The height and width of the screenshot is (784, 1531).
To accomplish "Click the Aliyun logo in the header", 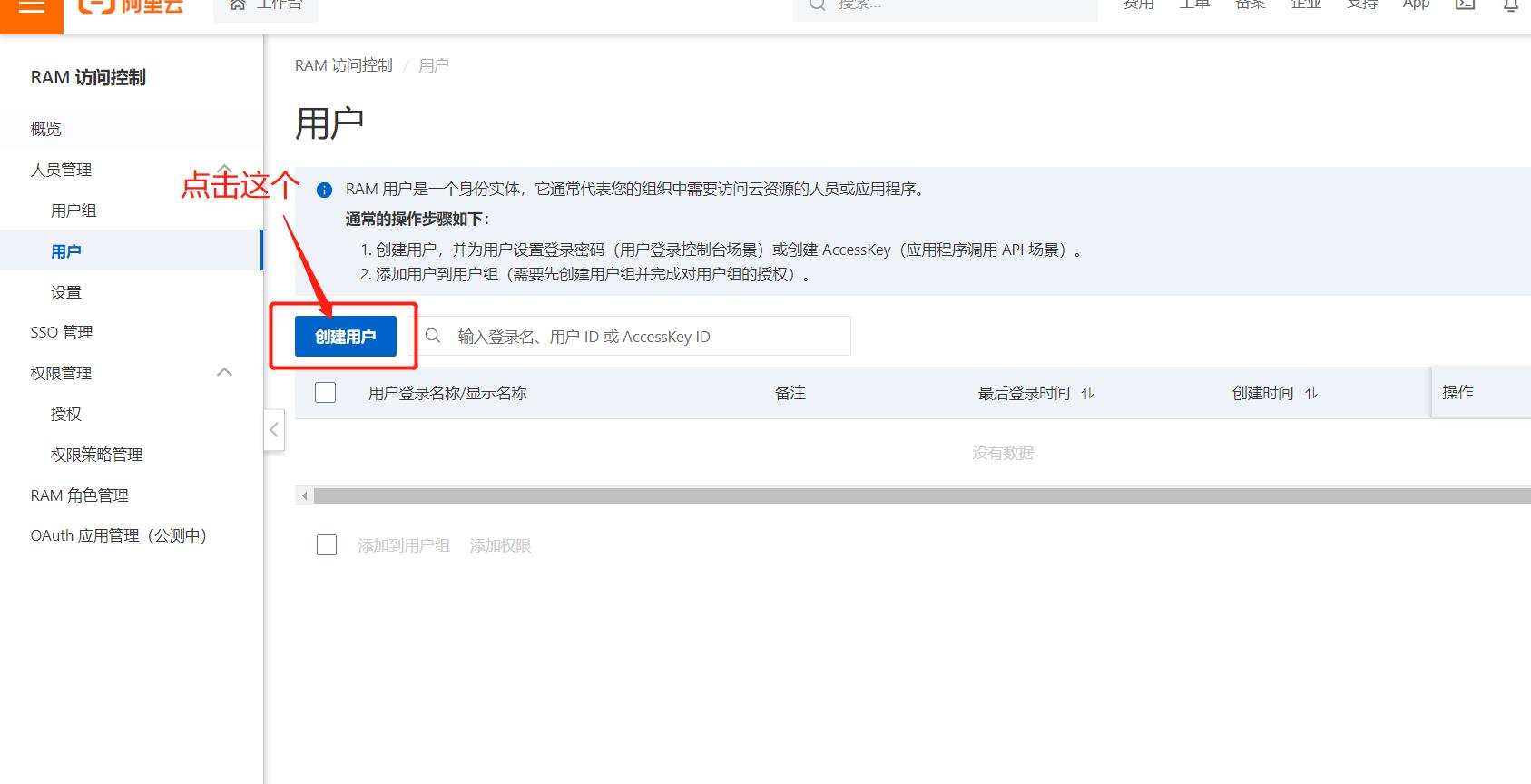I will pos(131,5).
